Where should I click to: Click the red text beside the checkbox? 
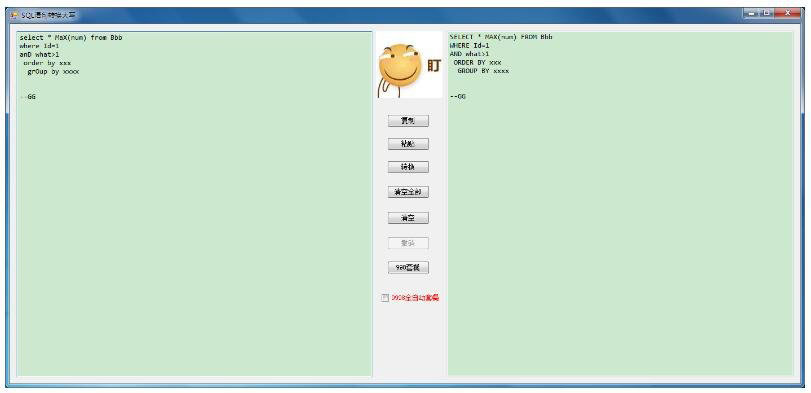(415, 298)
